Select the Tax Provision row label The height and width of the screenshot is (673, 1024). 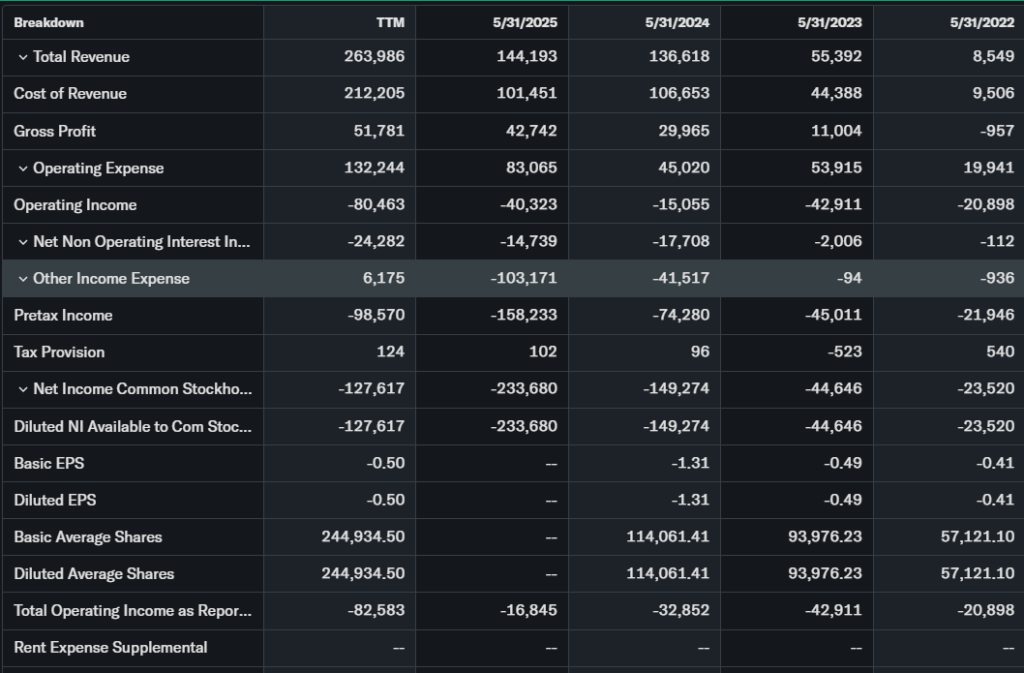(x=59, y=352)
